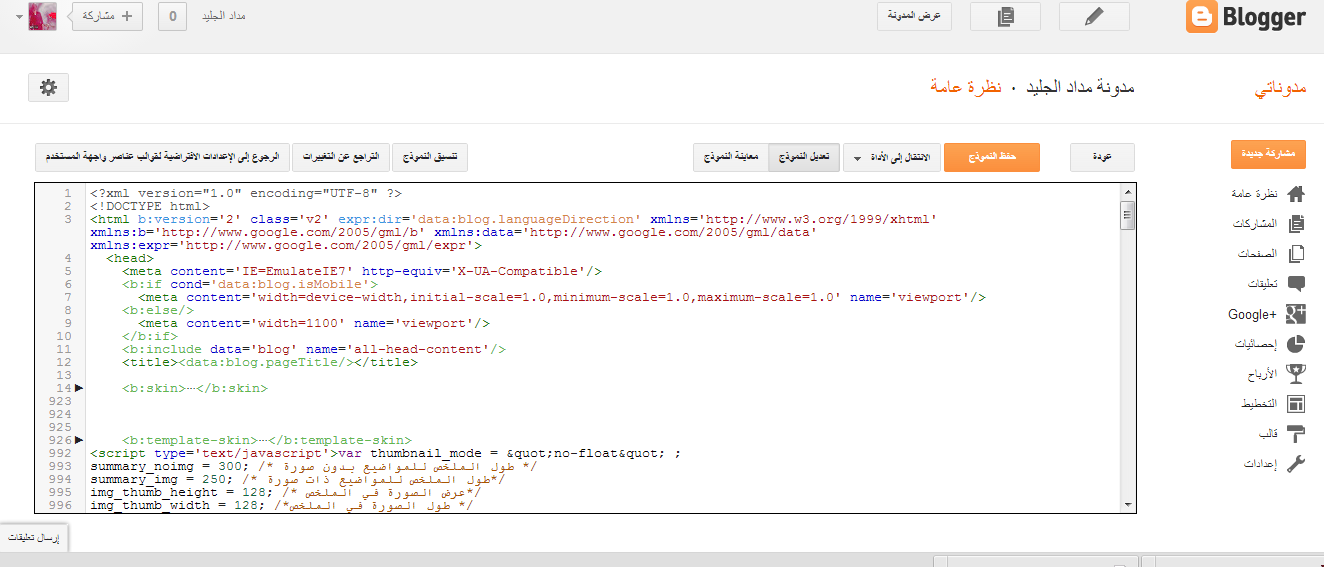Click the code editor scrollbar down arrow
Image resolution: width=1324 pixels, height=567 pixels.
pyautogui.click(x=1127, y=505)
